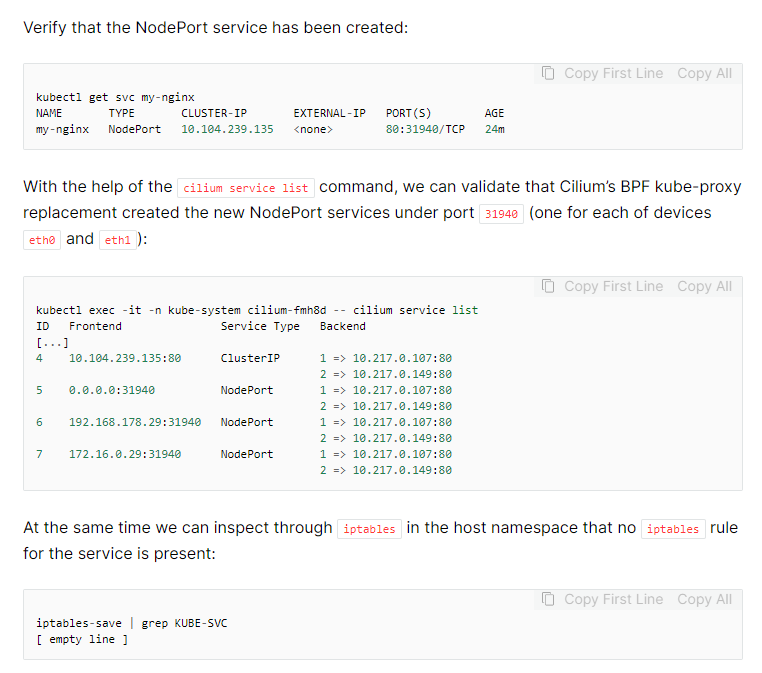Viewport: 762px width, 673px height.
Task: Click 'iptables-save | grep KUBE-SVC' command
Action: pos(132,623)
